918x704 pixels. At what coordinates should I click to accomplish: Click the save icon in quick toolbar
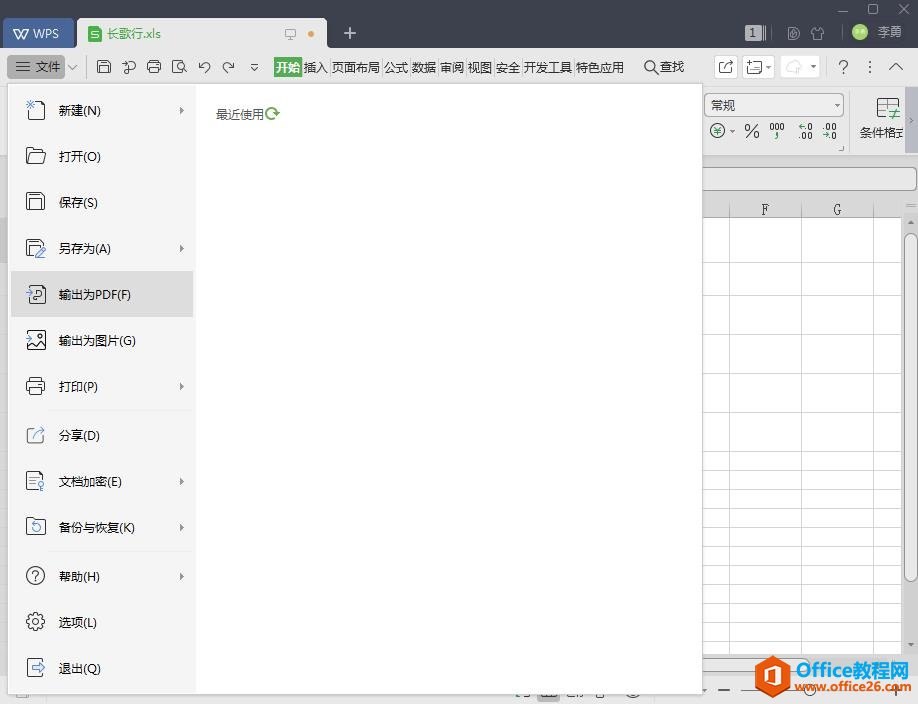(x=104, y=67)
